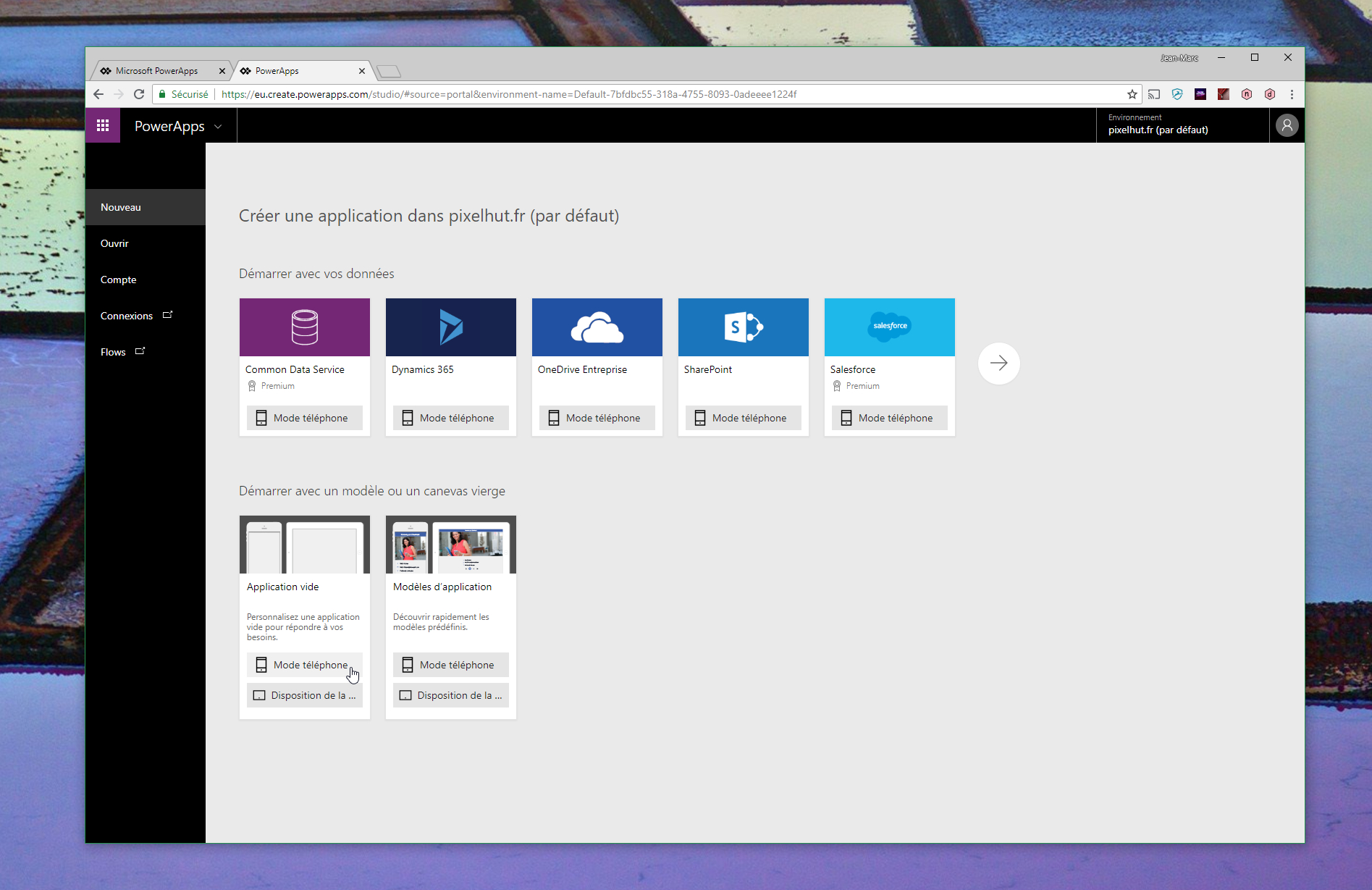Image resolution: width=1372 pixels, height=890 pixels.
Task: Choose Mode téléphone under OneDrive Entreprise
Action: click(x=597, y=418)
